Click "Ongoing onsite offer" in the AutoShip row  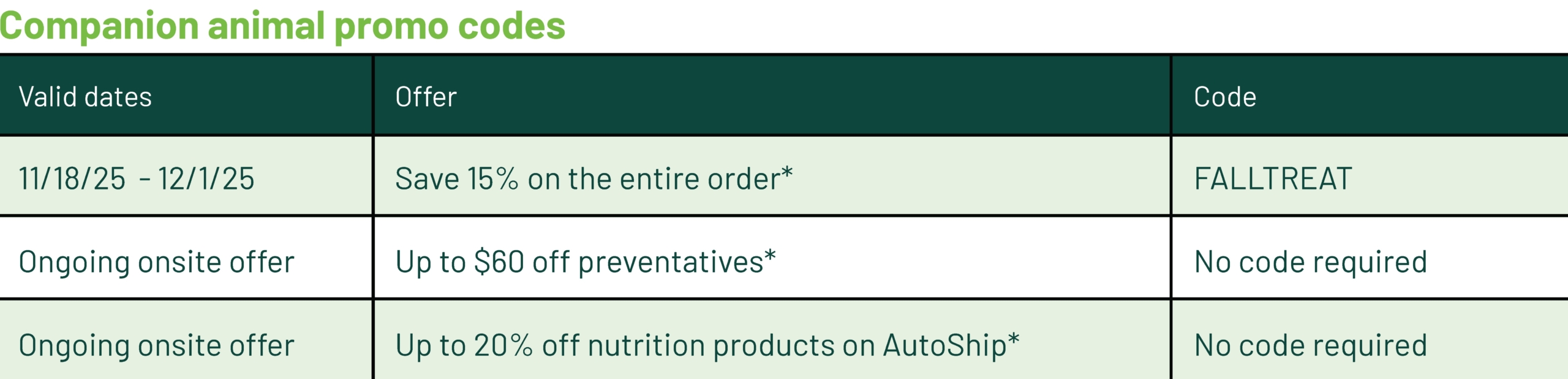point(157,345)
